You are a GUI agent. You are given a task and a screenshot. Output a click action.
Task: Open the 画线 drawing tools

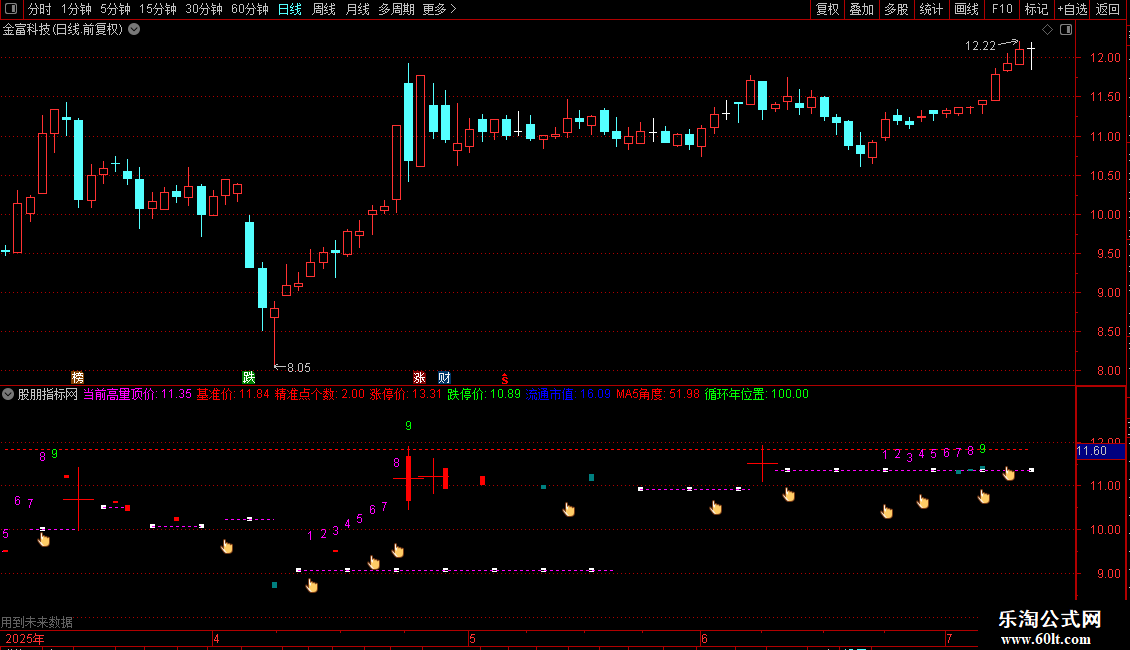coord(966,9)
